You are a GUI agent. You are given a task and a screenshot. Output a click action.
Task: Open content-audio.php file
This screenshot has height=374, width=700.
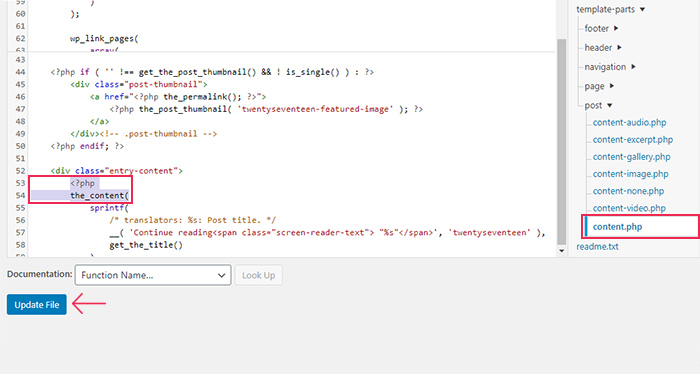pyautogui.click(x=629, y=122)
